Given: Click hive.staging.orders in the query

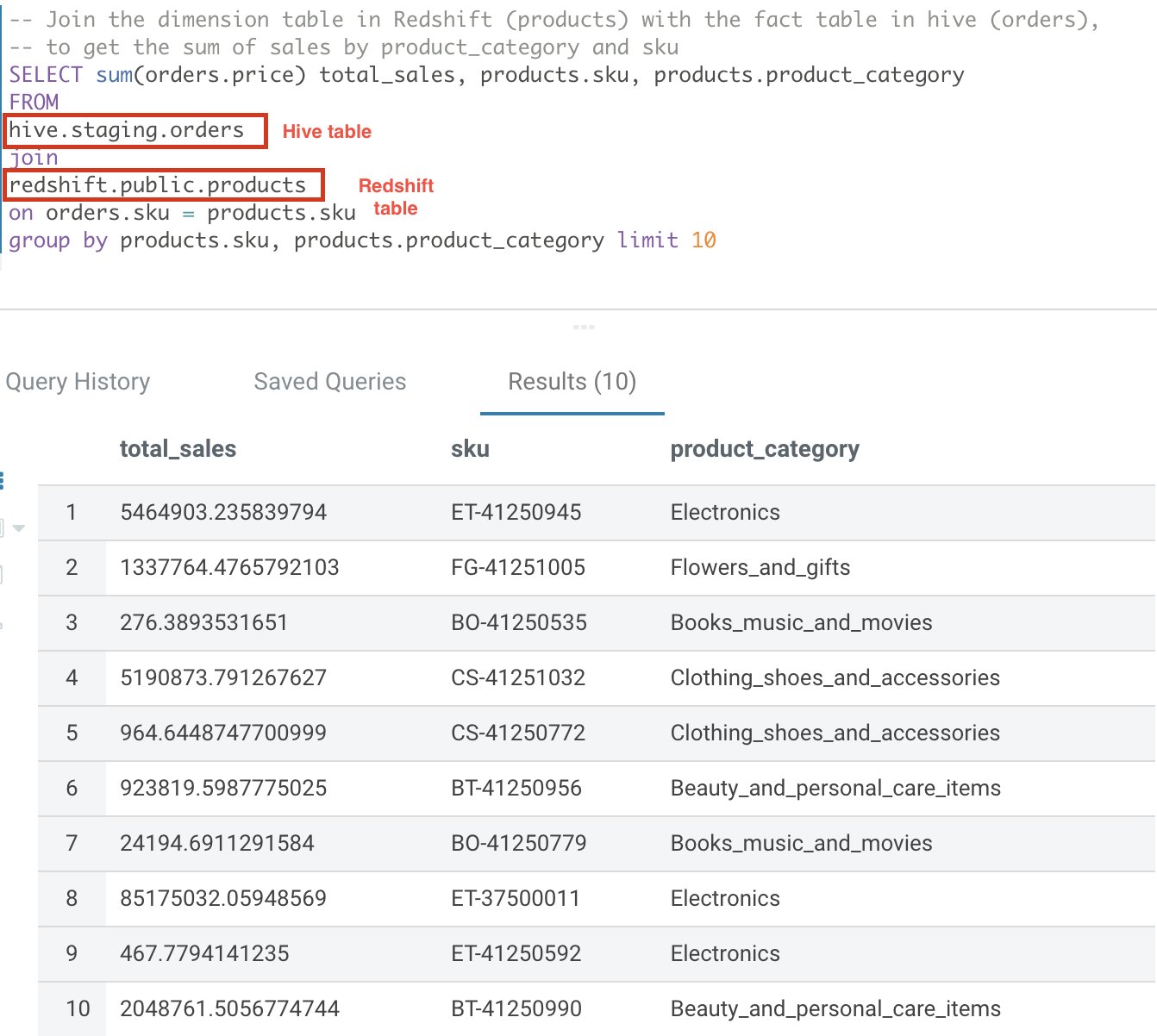Looking at the screenshot, I should [x=127, y=130].
